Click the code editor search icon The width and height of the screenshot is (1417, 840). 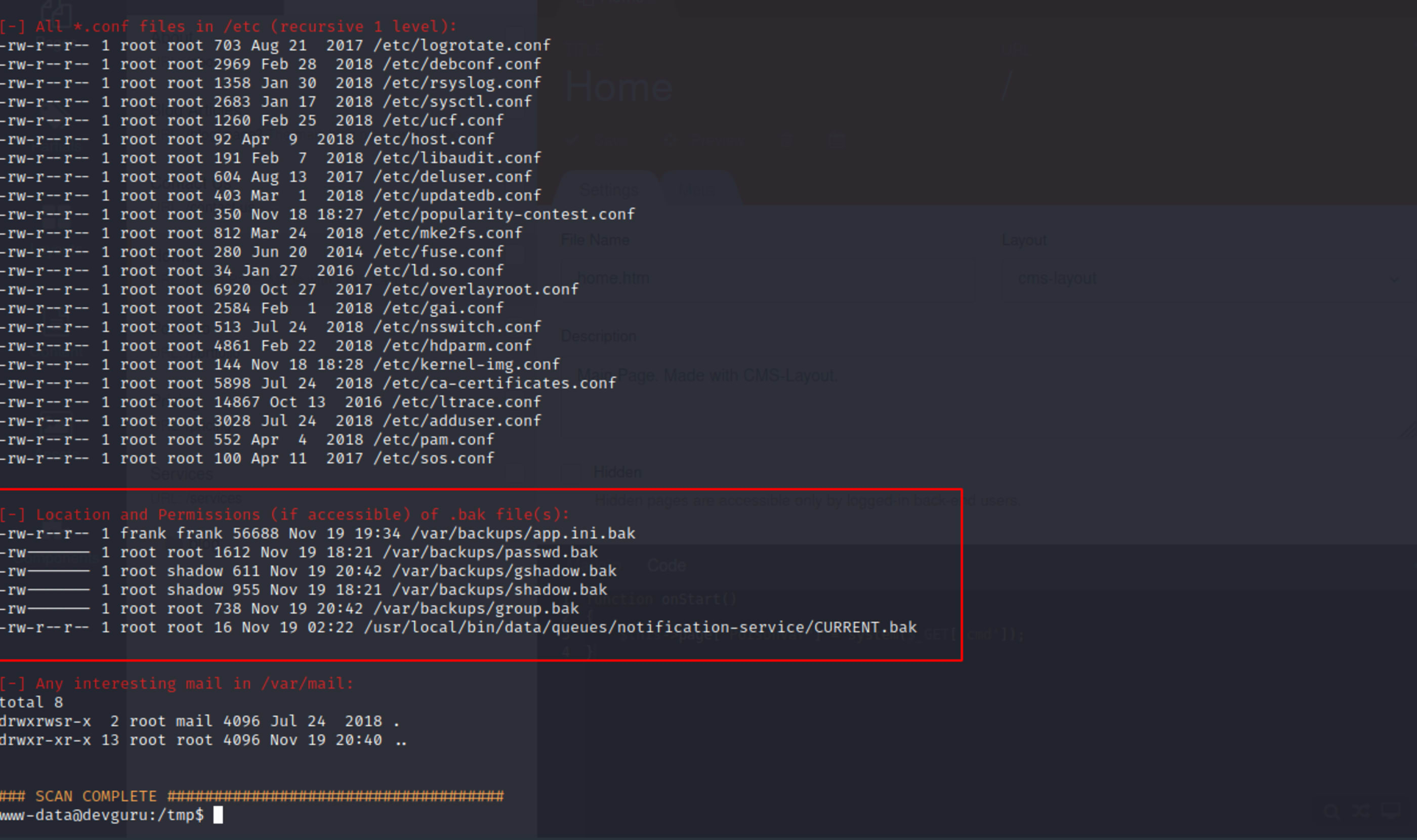1331,811
